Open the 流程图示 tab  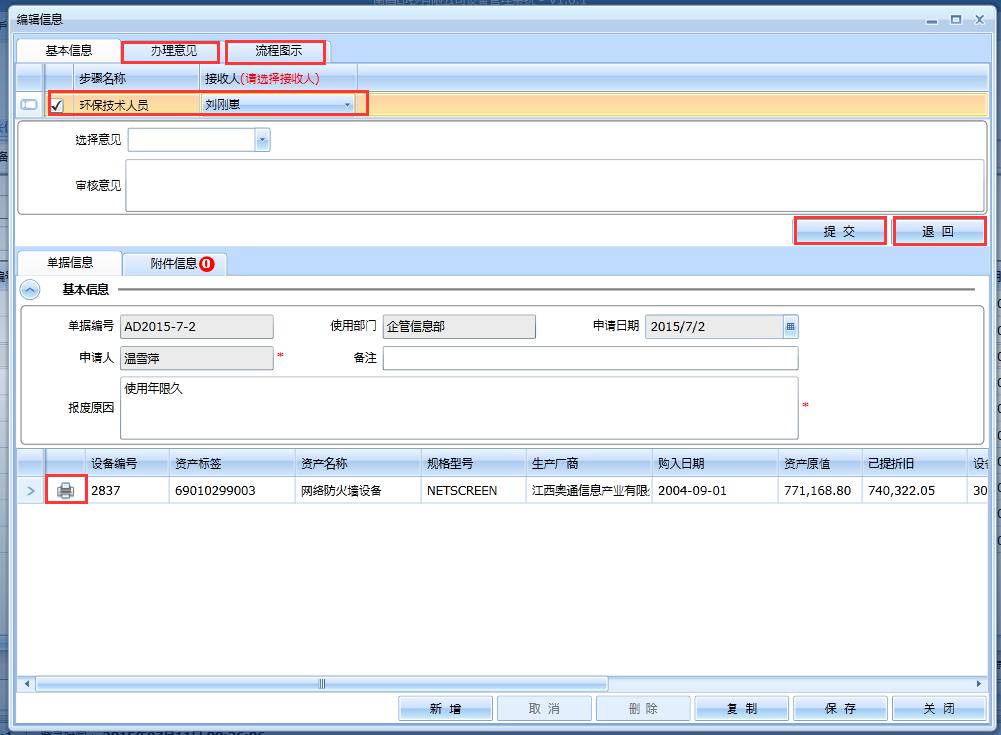coord(277,51)
